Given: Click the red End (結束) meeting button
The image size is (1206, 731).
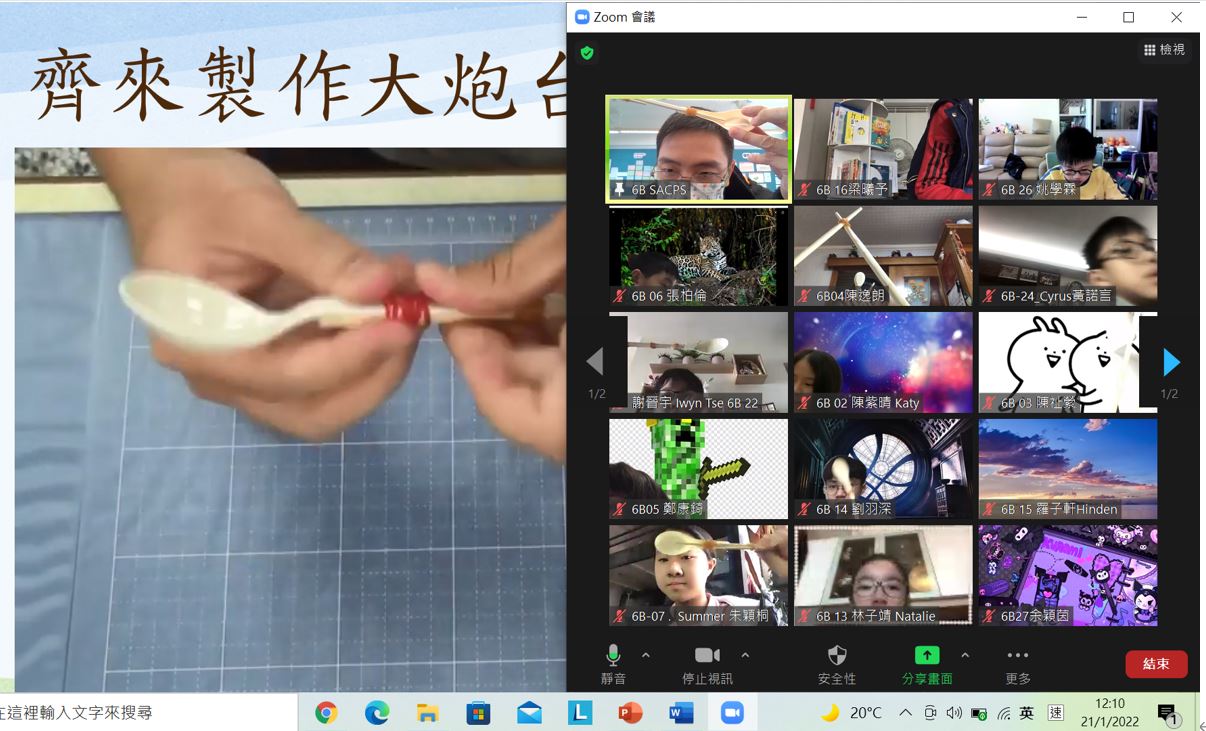Looking at the screenshot, I should [x=1156, y=664].
